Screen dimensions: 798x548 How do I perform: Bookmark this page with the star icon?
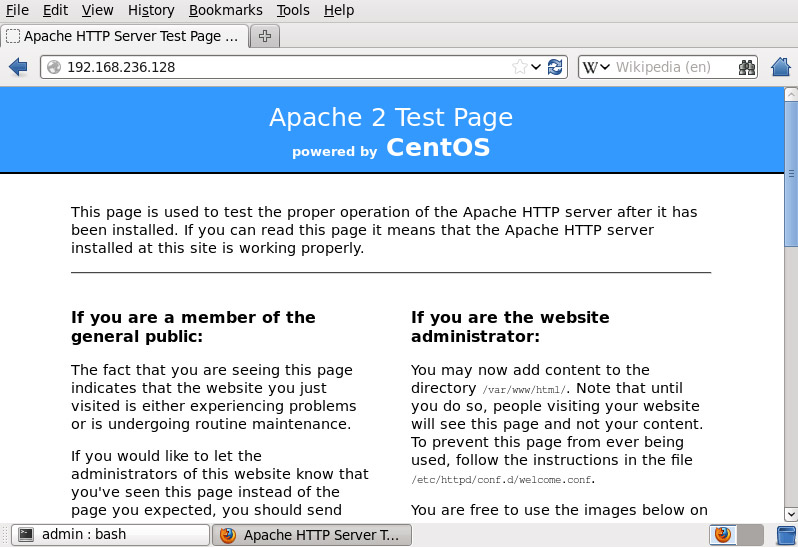[520, 67]
